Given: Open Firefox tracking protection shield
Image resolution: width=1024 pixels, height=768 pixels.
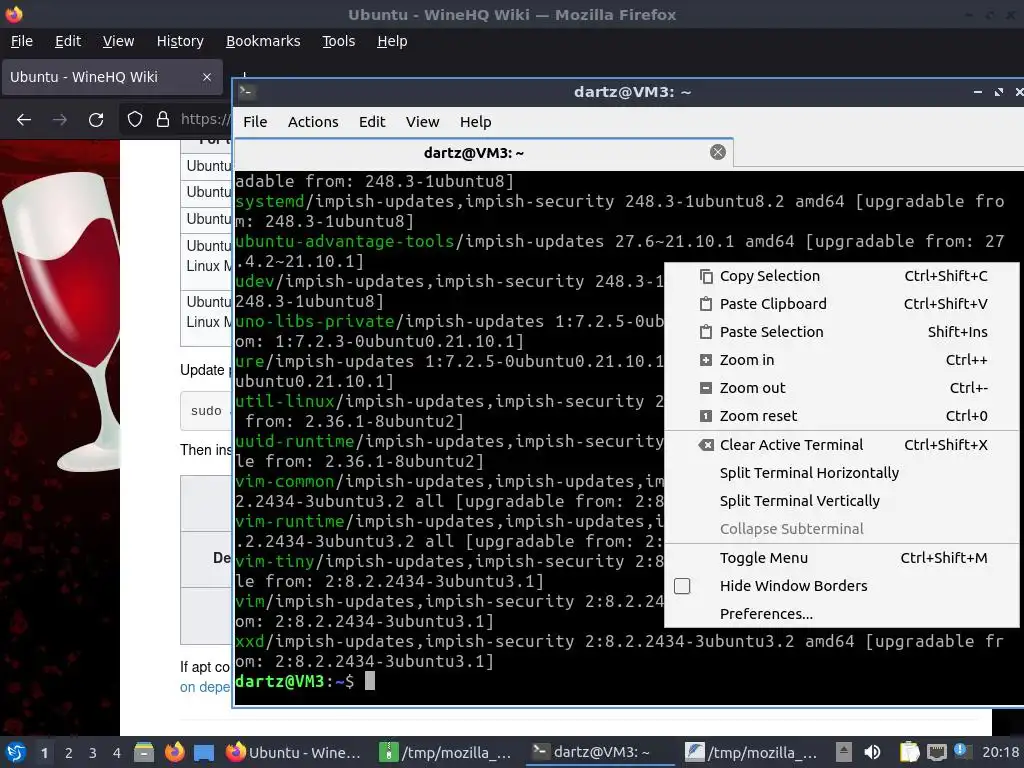Looking at the screenshot, I should pos(135,119).
